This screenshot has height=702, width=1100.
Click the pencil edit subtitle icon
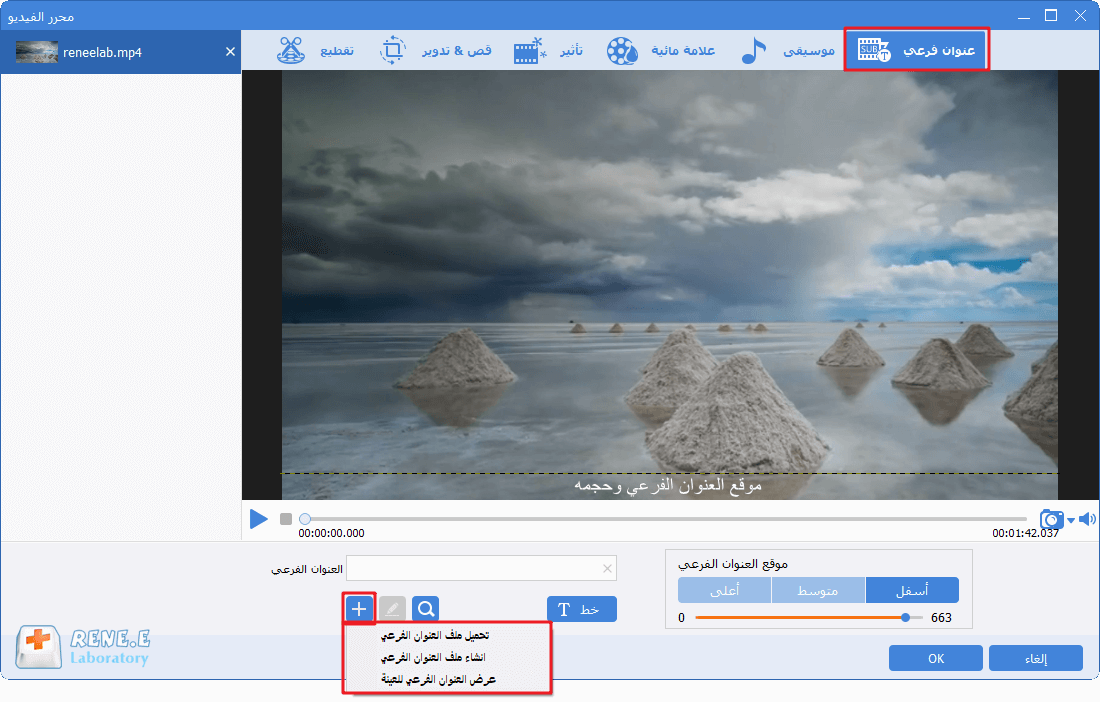[x=392, y=609]
